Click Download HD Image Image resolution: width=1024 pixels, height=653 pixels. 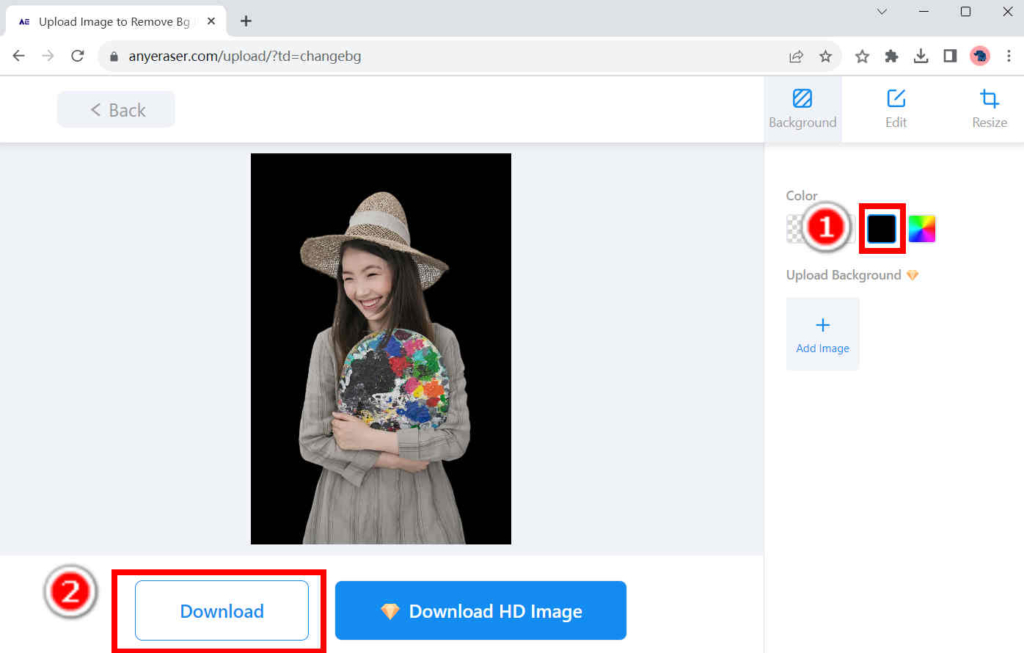coord(480,610)
